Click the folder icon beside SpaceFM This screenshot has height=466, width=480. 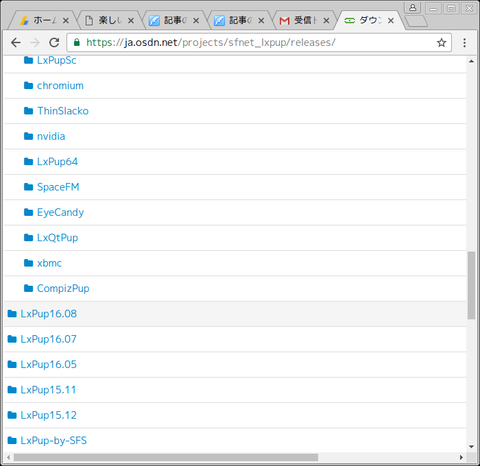[x=28, y=187]
